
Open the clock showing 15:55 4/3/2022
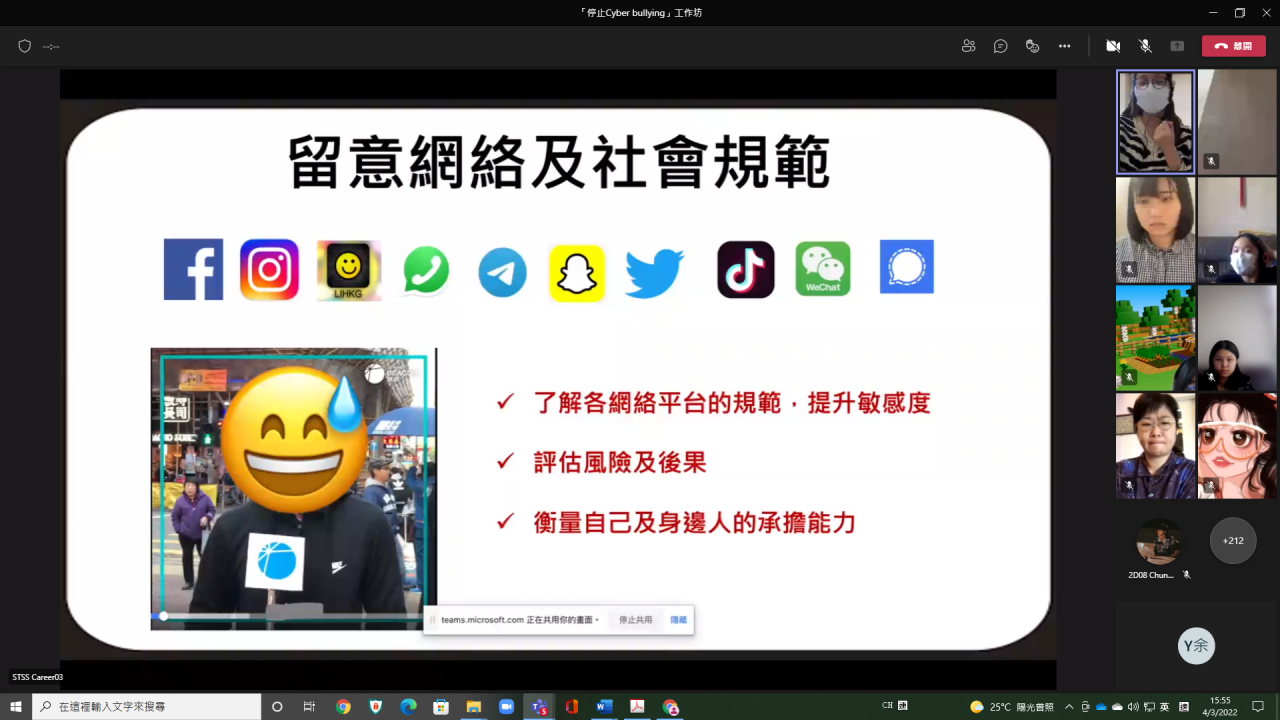click(x=1221, y=706)
